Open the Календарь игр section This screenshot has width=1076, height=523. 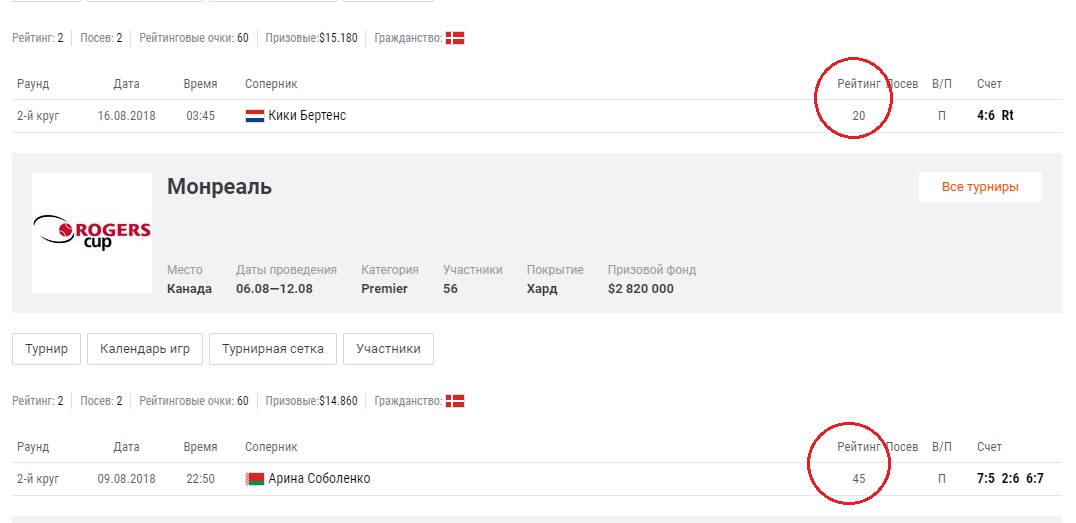point(145,349)
